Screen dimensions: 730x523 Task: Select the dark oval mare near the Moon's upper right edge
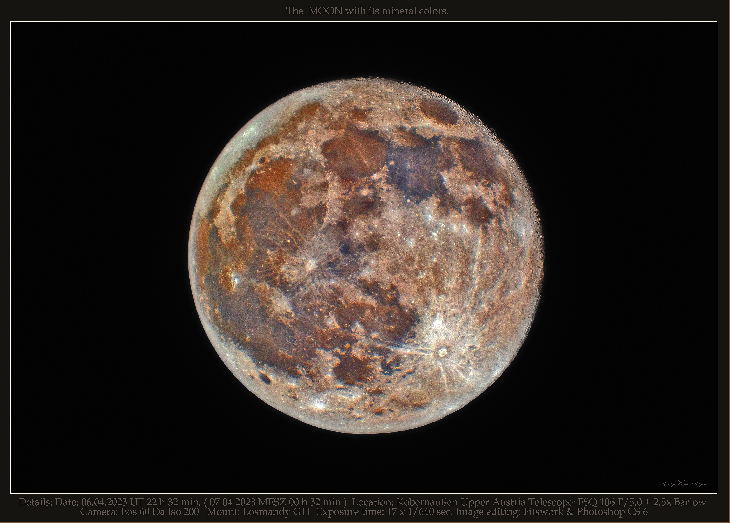(x=439, y=112)
